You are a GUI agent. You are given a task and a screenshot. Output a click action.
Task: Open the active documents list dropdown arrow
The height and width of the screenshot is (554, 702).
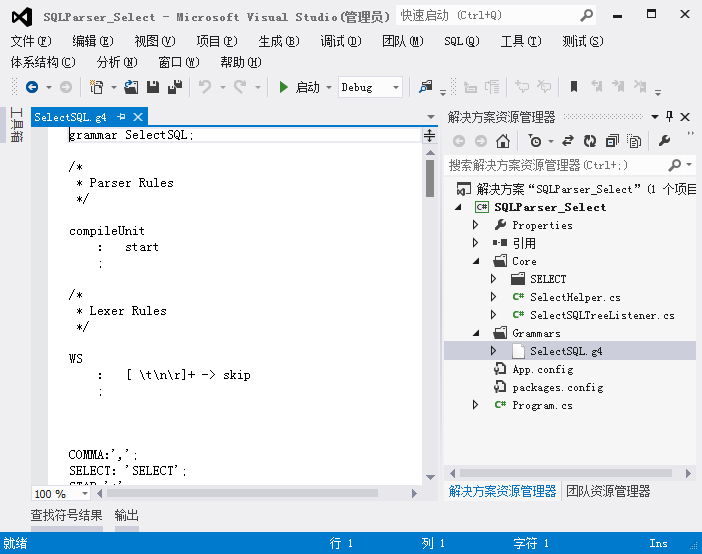pyautogui.click(x=431, y=117)
